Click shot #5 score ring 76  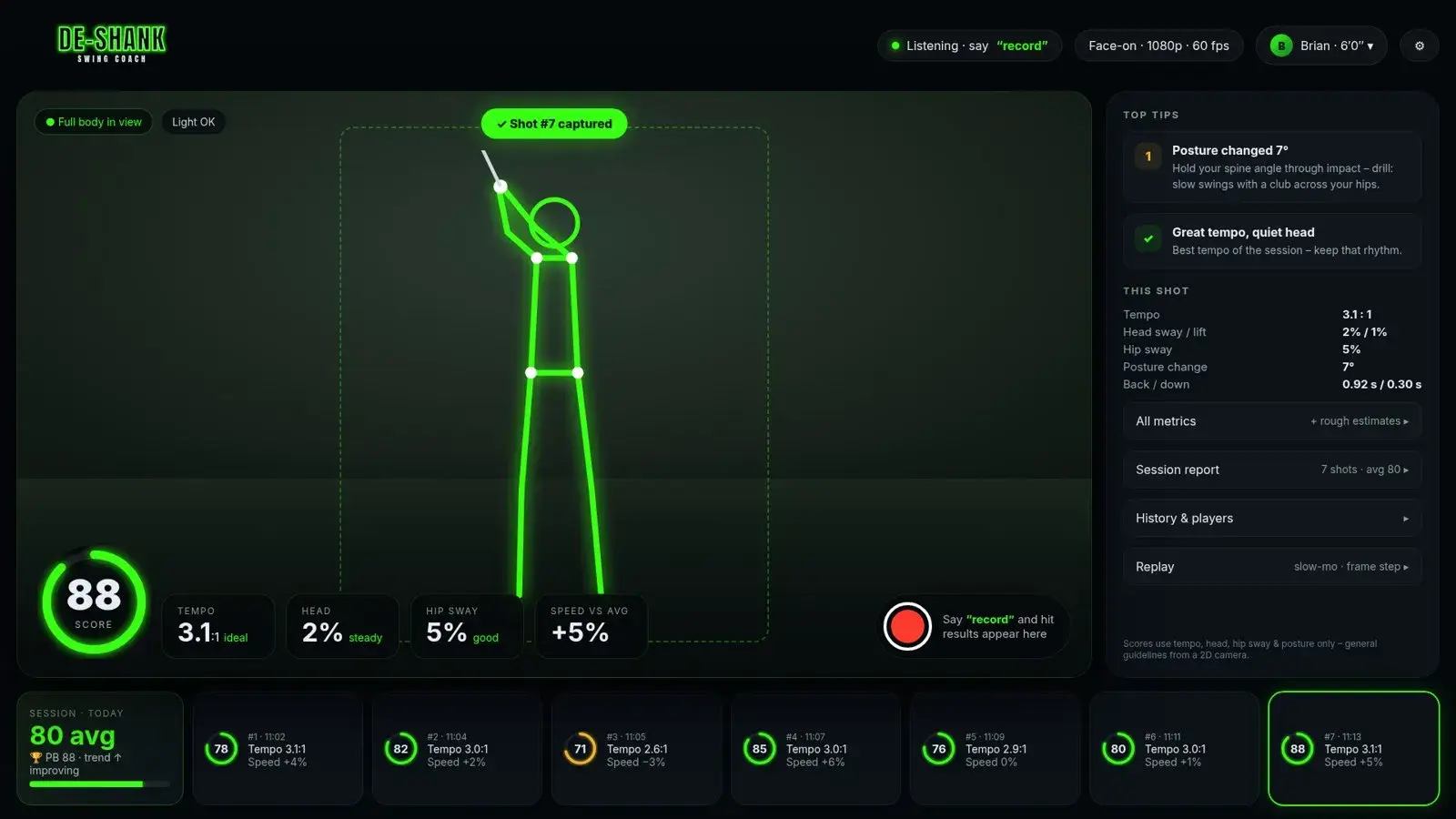tap(939, 749)
